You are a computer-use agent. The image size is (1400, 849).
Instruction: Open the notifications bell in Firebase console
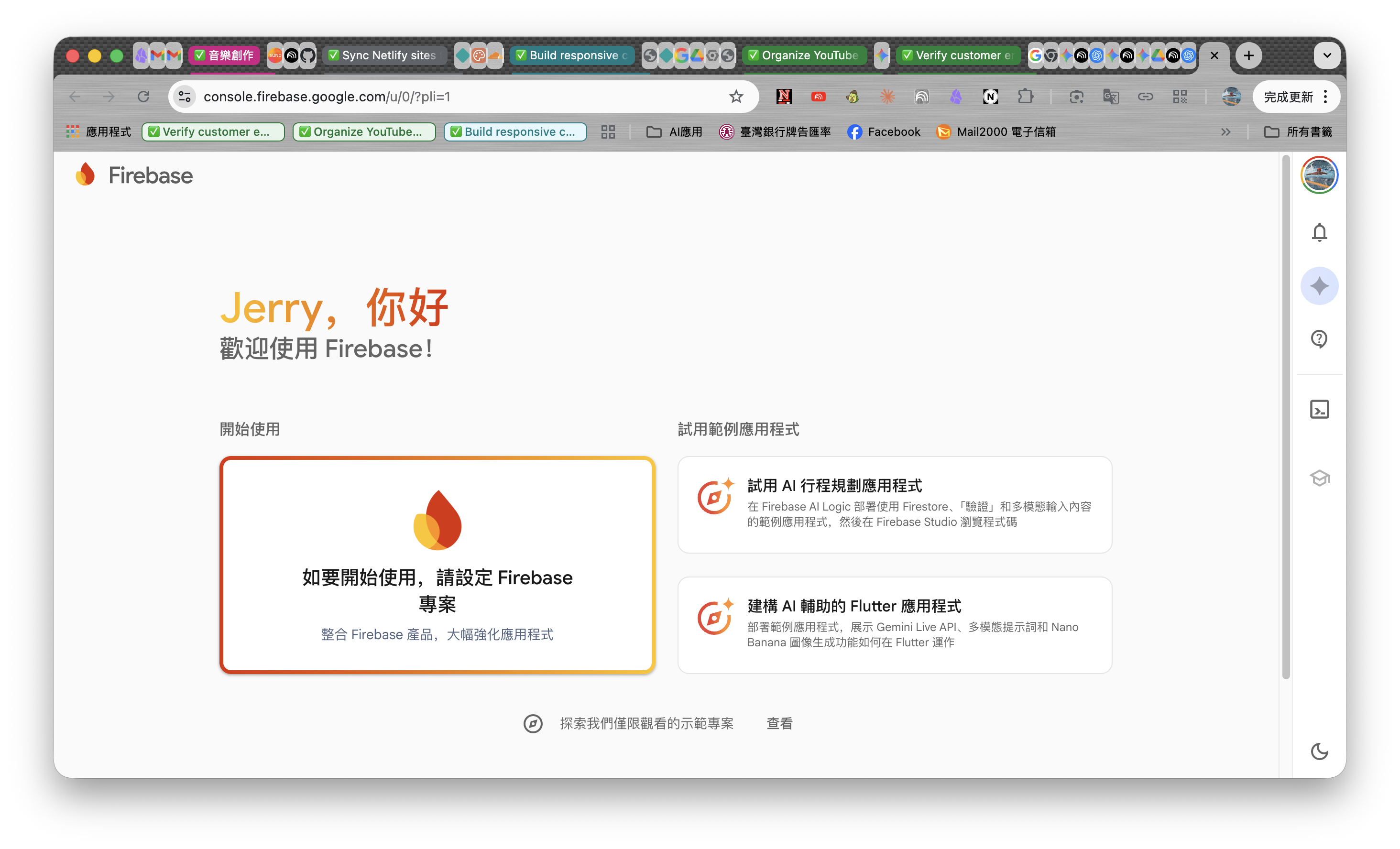coord(1319,232)
